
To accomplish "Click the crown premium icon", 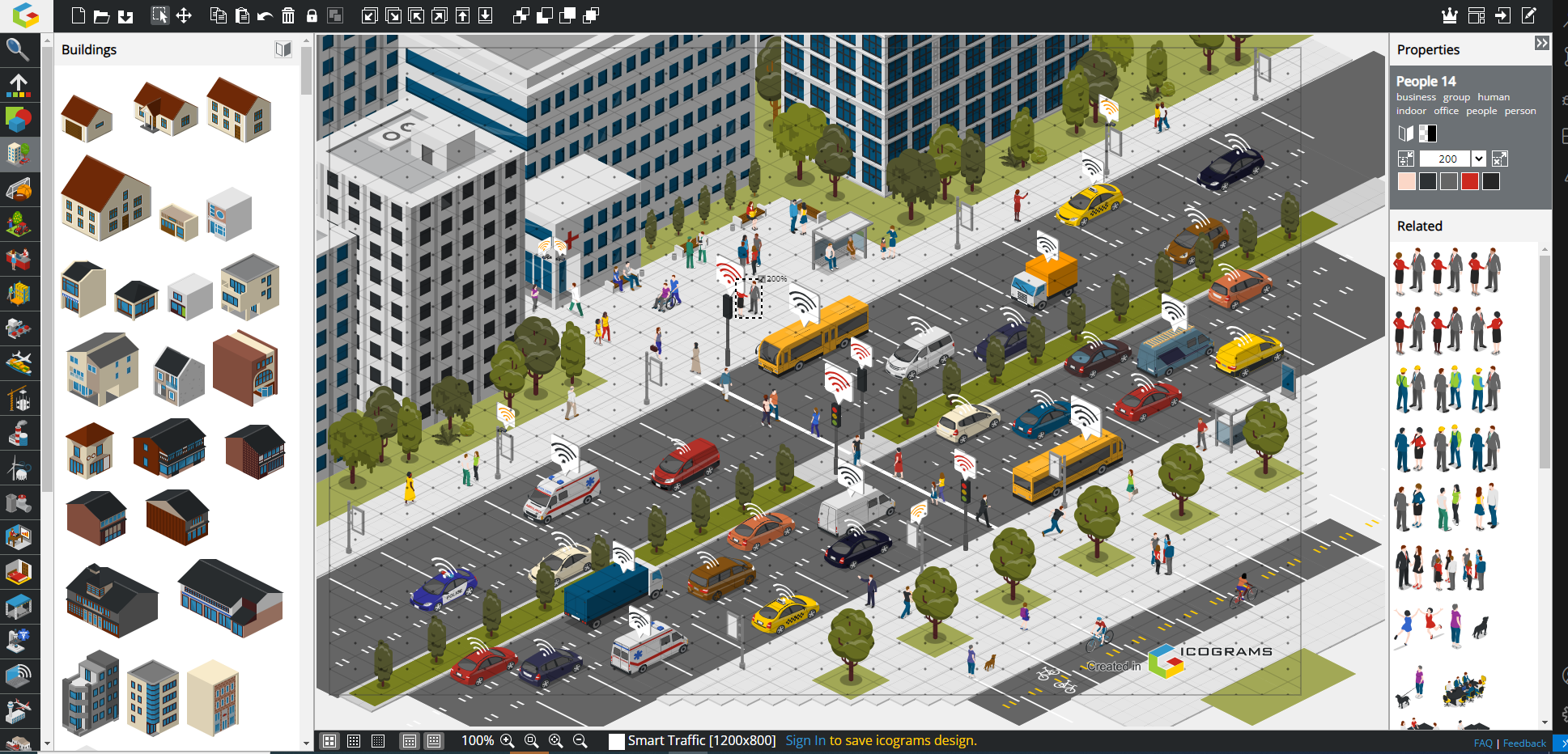I will click(x=1449, y=15).
